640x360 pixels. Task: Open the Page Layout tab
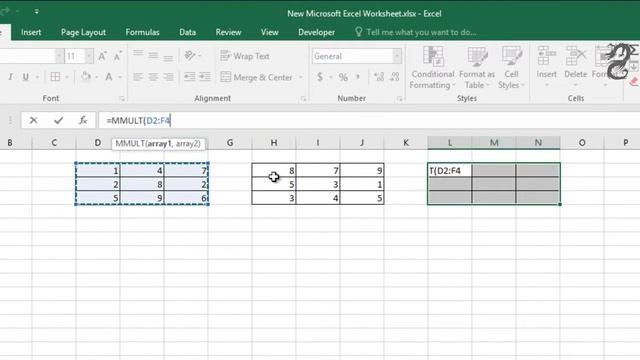(83, 32)
